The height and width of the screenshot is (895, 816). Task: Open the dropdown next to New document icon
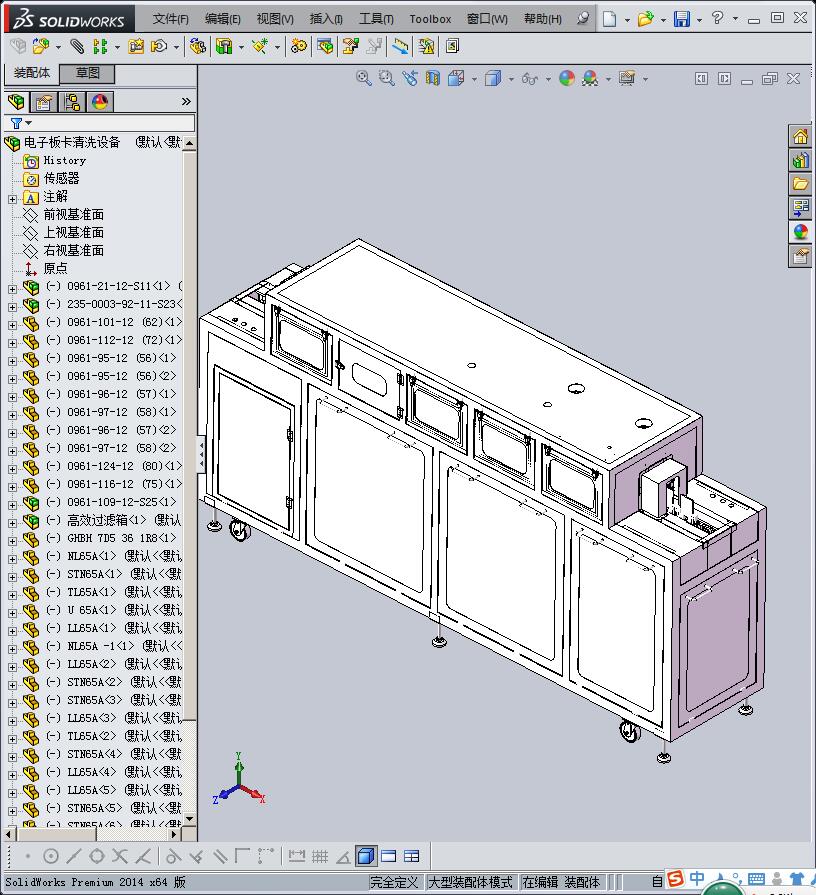pyautogui.click(x=627, y=20)
